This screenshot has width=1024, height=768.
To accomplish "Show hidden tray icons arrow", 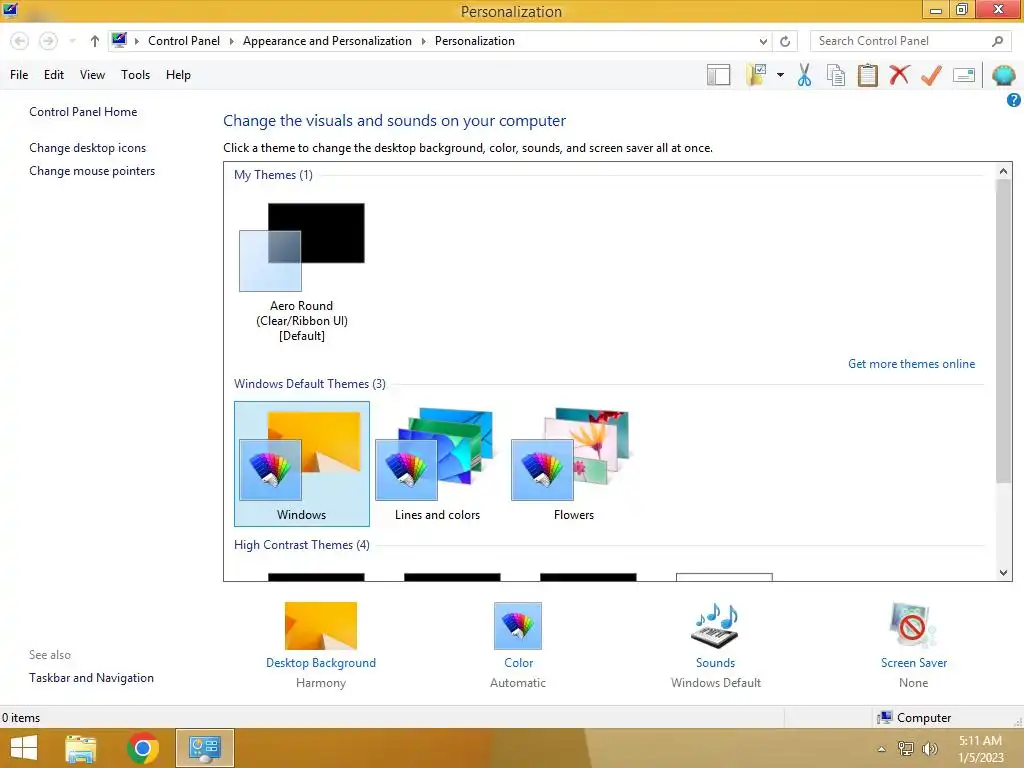I will click(x=882, y=749).
